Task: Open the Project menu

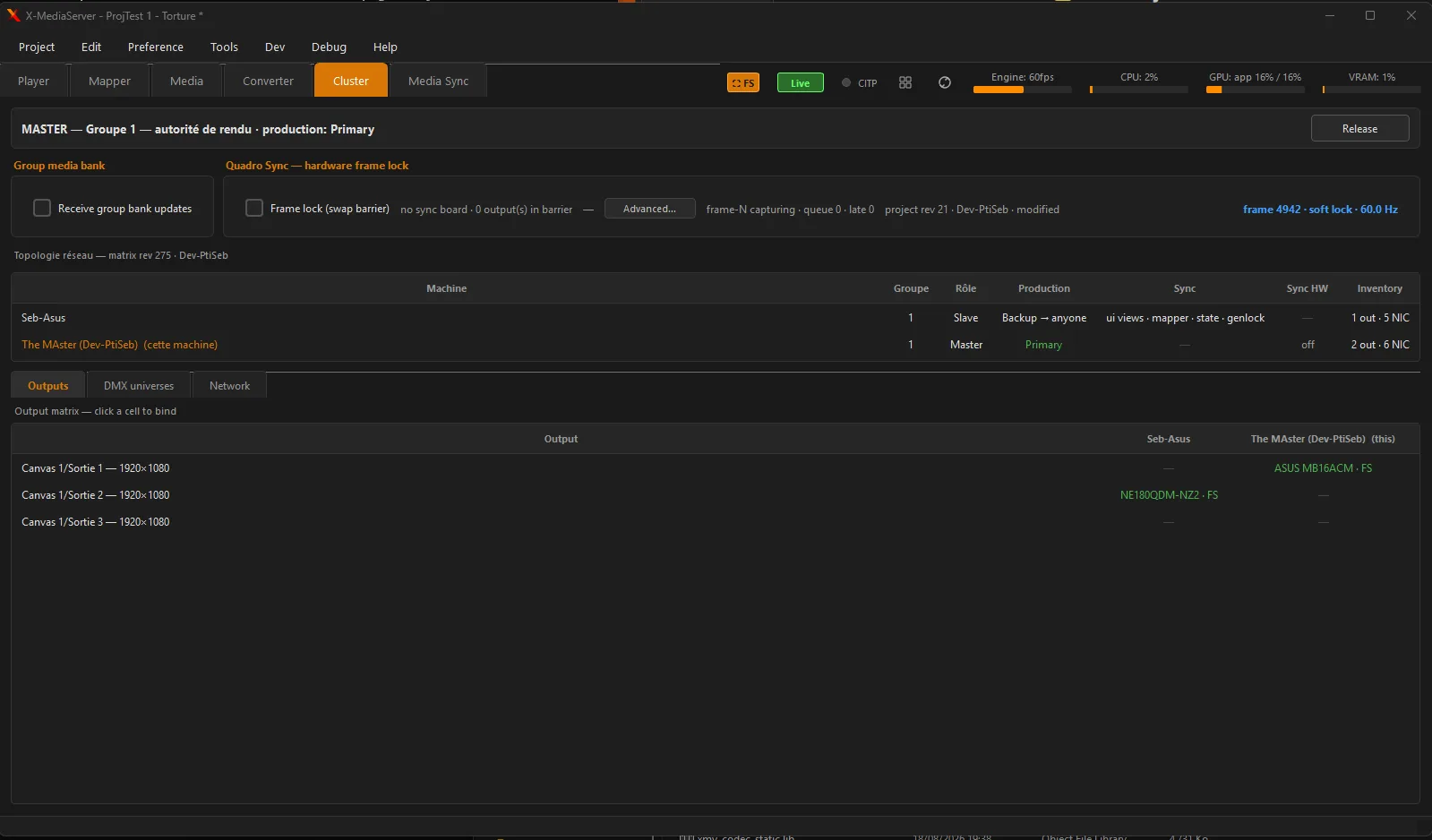Action: pyautogui.click(x=37, y=47)
